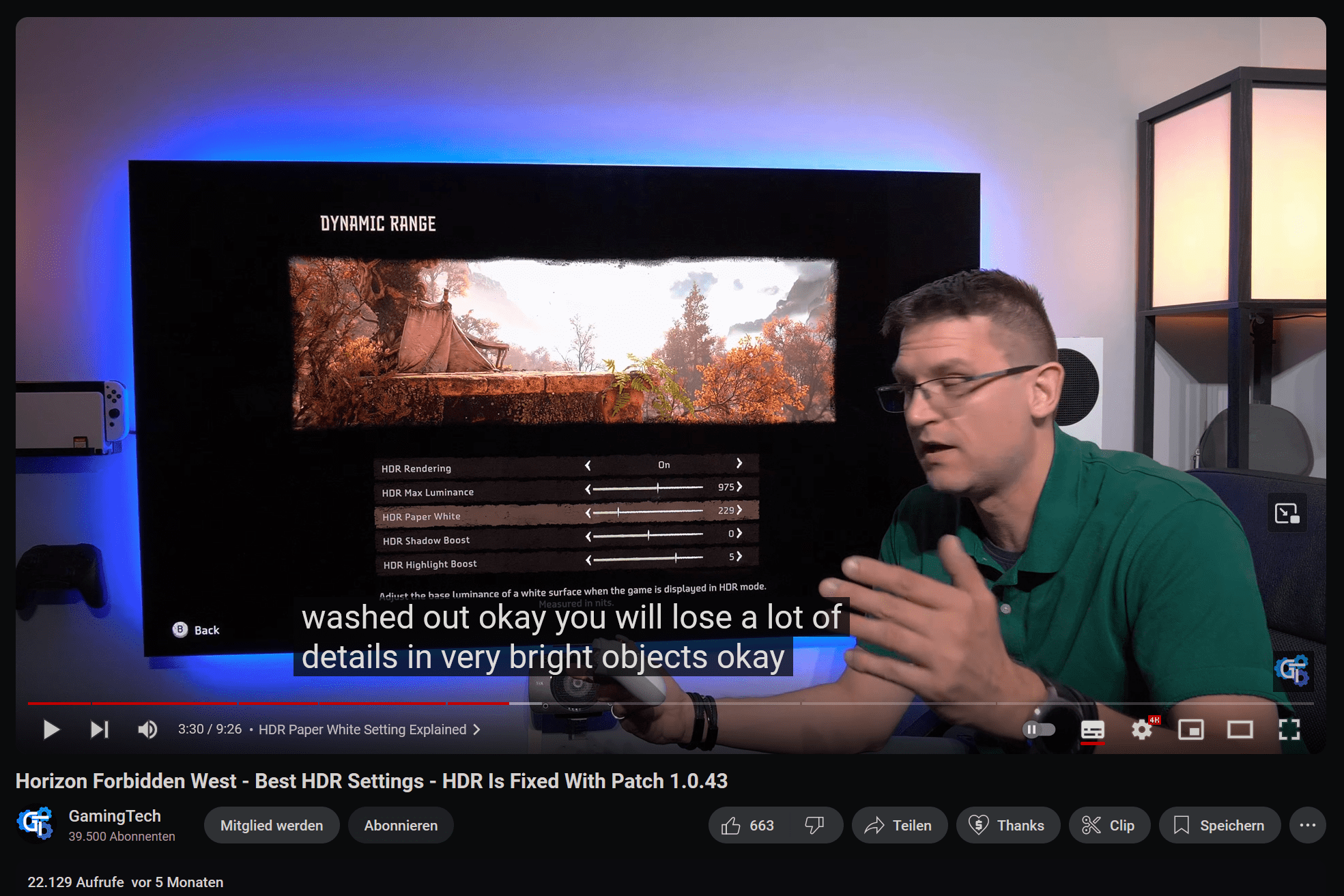Viewport: 1344px width, 896px height.
Task: Subscribe with the 'Abonnieren' button
Action: tap(401, 825)
